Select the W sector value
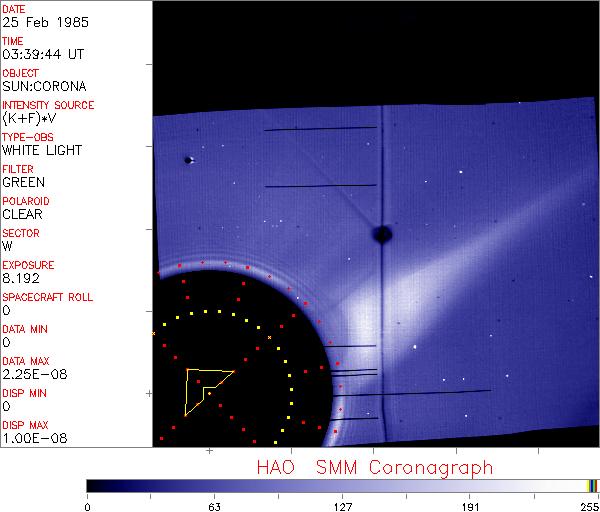Viewport: 600px width, 512px height. coord(7,246)
